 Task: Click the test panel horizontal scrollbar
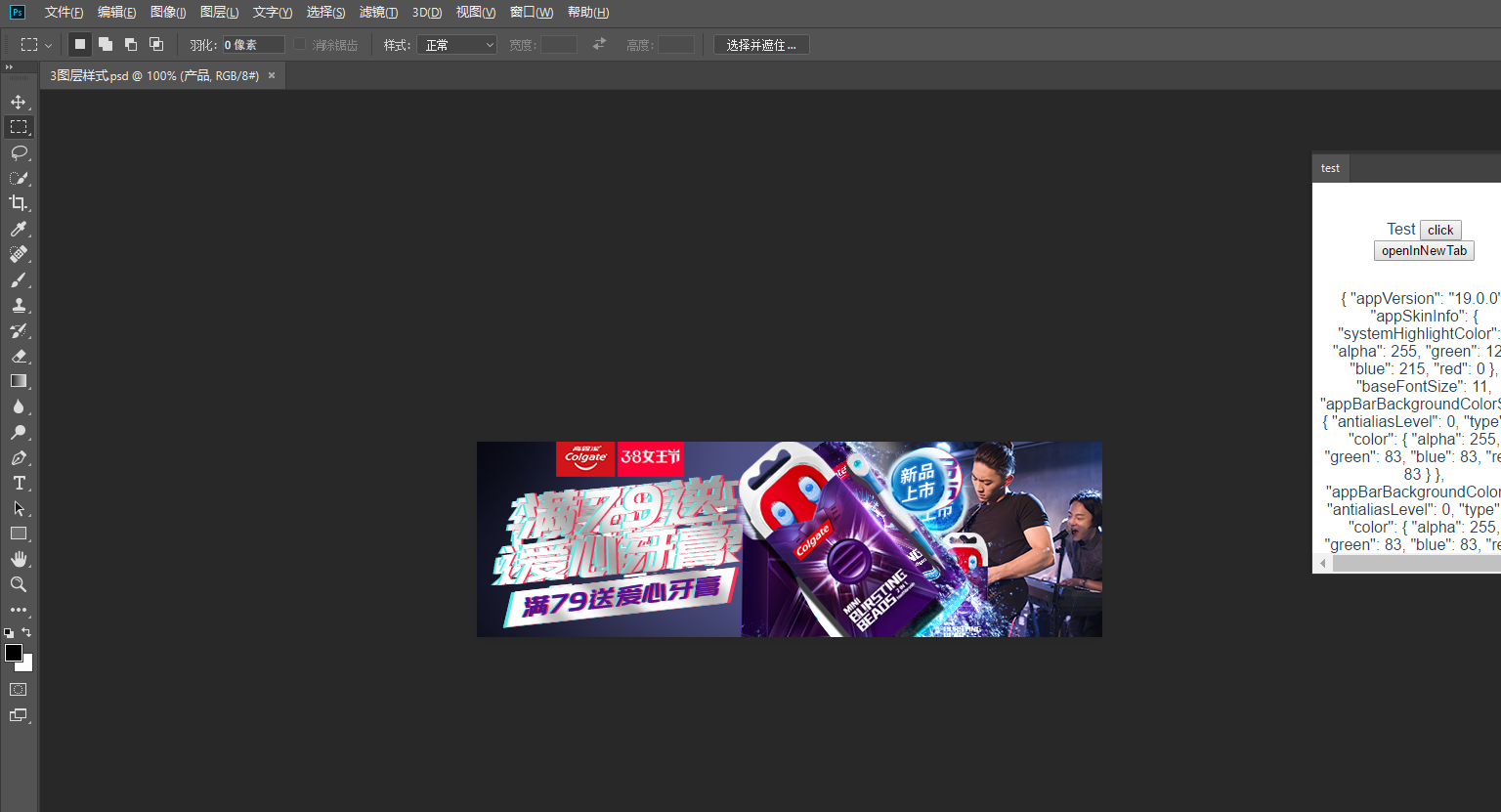1416,564
